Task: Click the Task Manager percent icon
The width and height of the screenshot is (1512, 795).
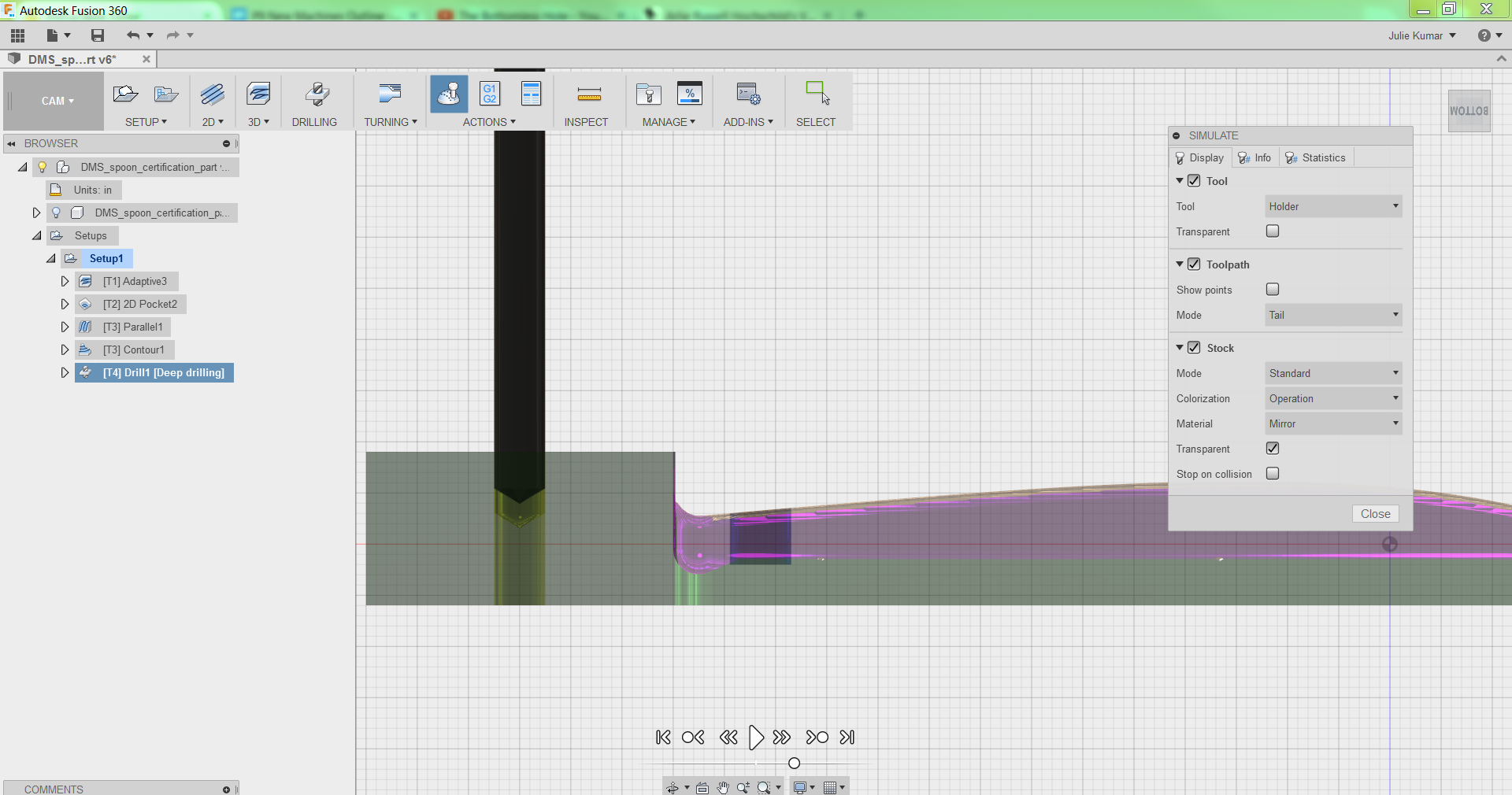Action: pyautogui.click(x=690, y=94)
